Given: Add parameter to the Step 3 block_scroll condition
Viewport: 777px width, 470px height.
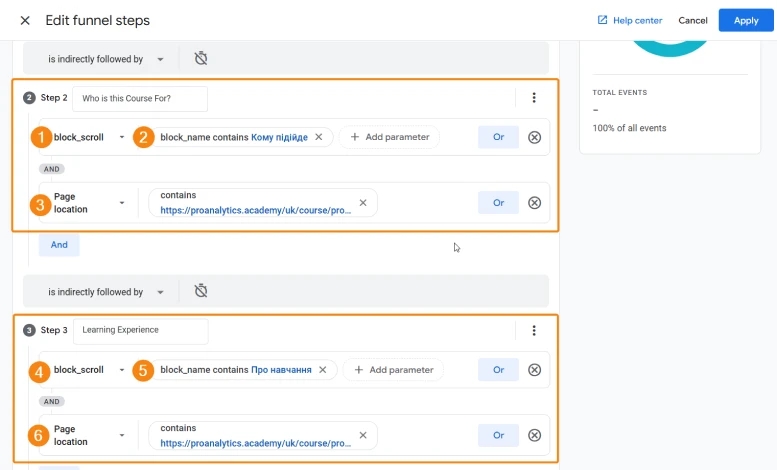Looking at the screenshot, I should coord(393,370).
